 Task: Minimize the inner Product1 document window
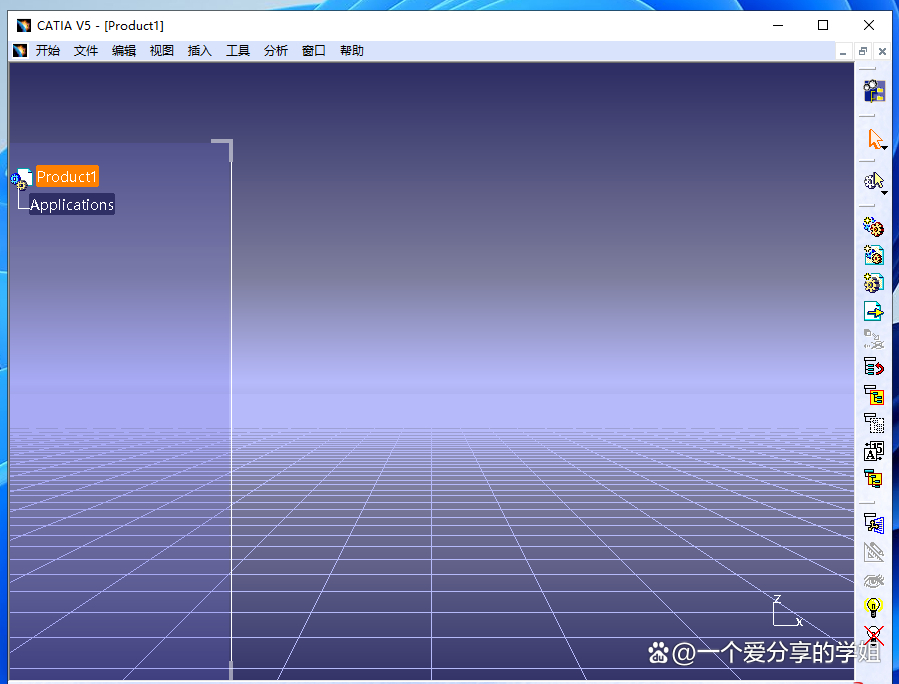click(843, 52)
